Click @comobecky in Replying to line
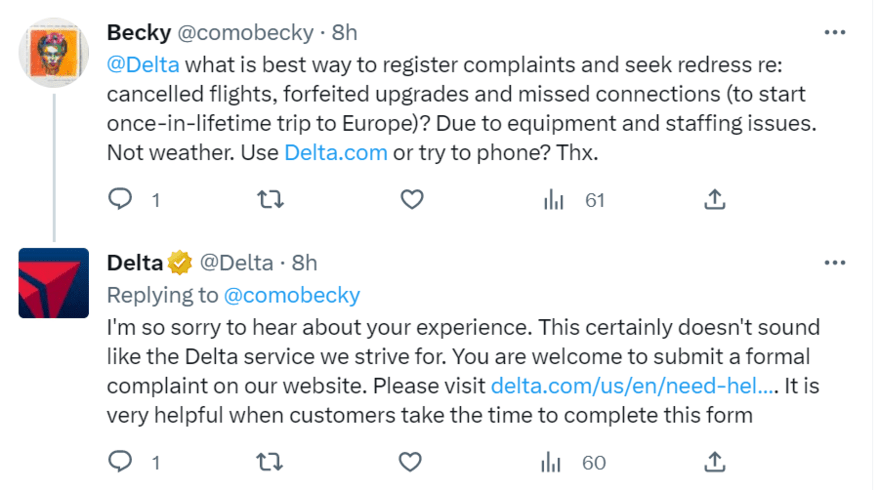This screenshot has height=490, width=880. tap(292, 295)
